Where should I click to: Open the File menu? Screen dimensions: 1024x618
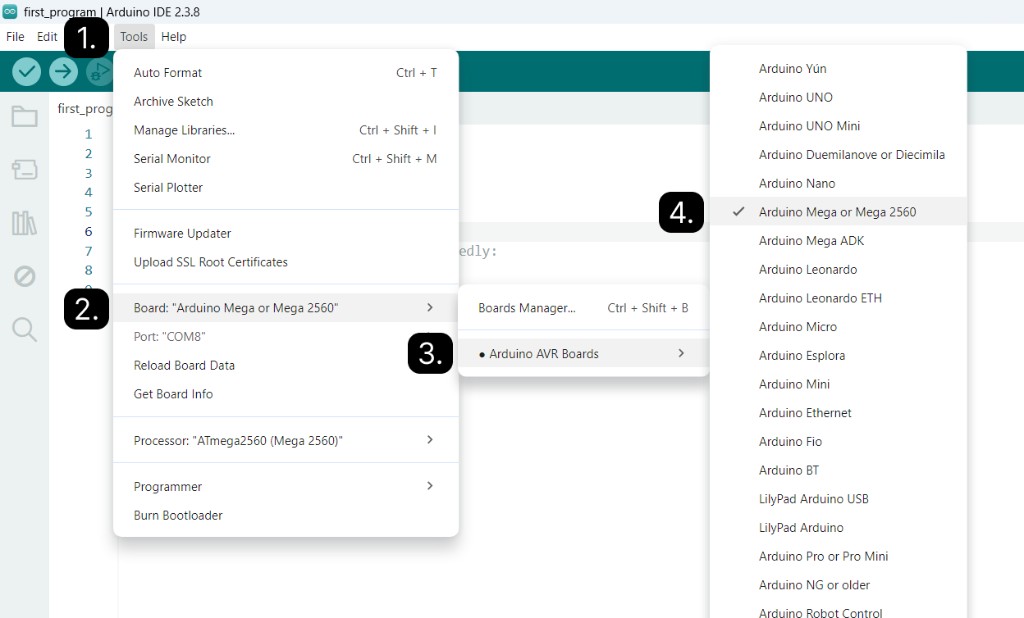(15, 37)
